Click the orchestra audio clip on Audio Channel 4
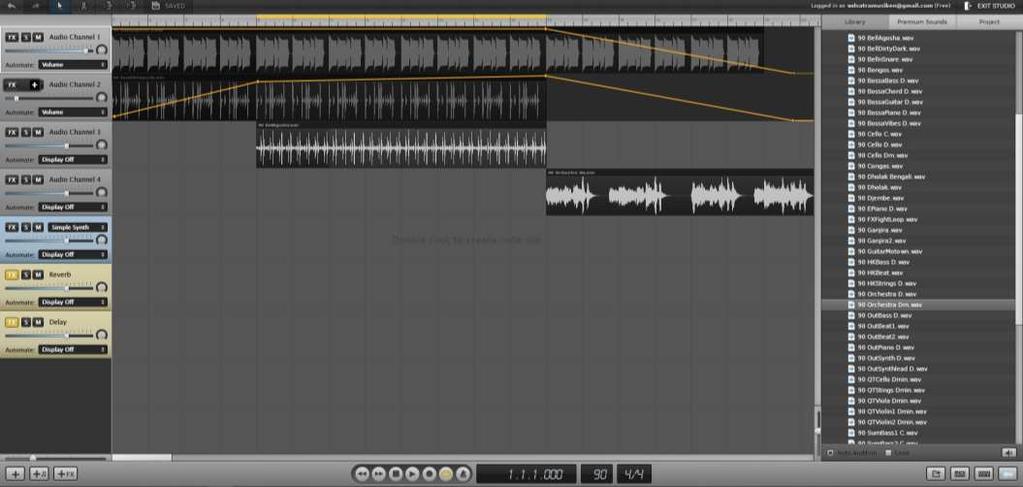This screenshot has width=1023, height=487. [679, 193]
